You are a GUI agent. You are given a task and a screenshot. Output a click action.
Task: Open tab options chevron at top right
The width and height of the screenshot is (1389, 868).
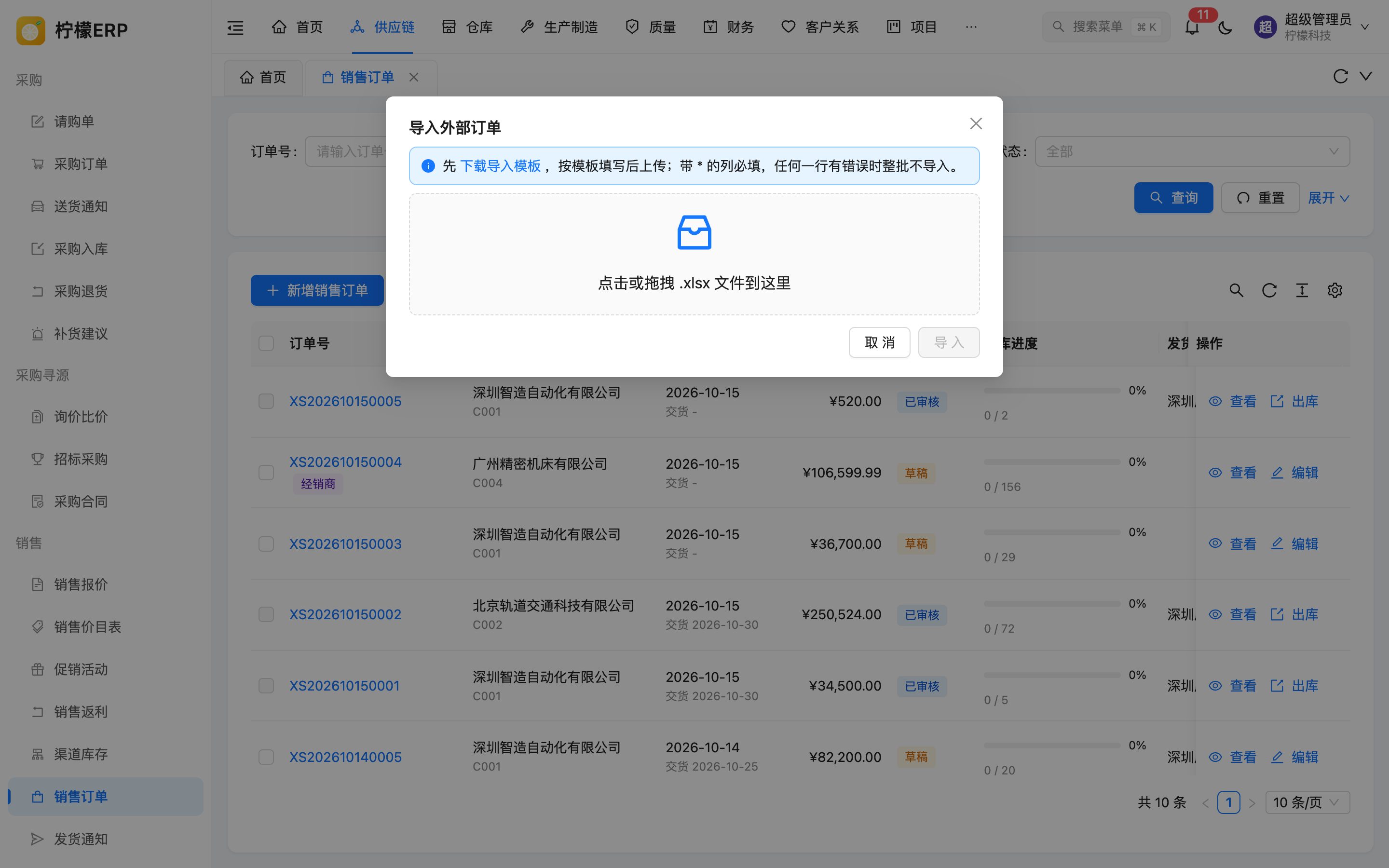pyautogui.click(x=1366, y=76)
